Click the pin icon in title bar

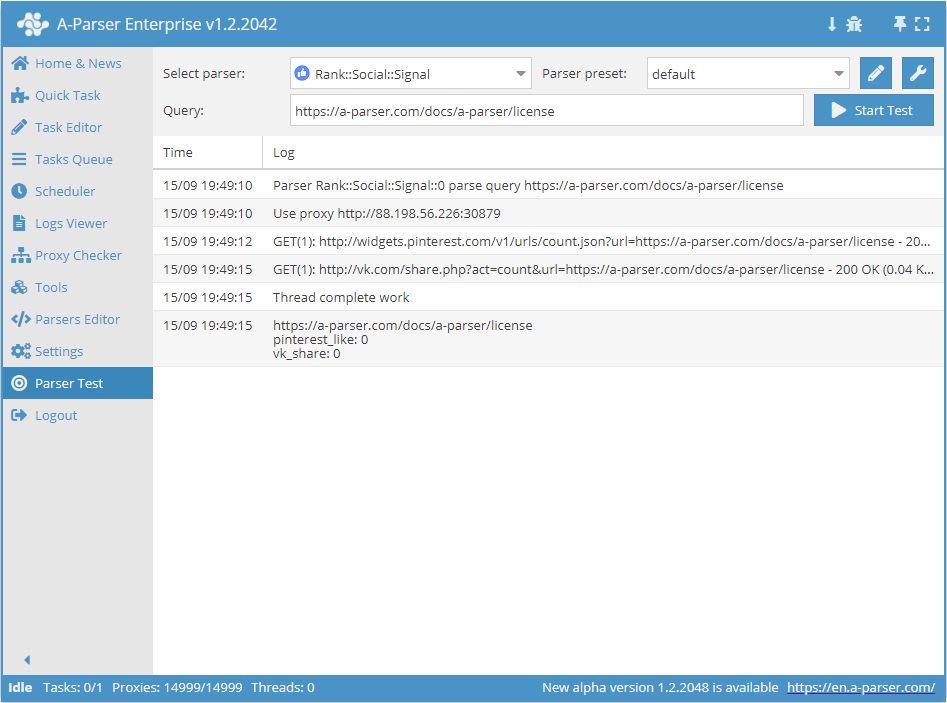(x=900, y=24)
